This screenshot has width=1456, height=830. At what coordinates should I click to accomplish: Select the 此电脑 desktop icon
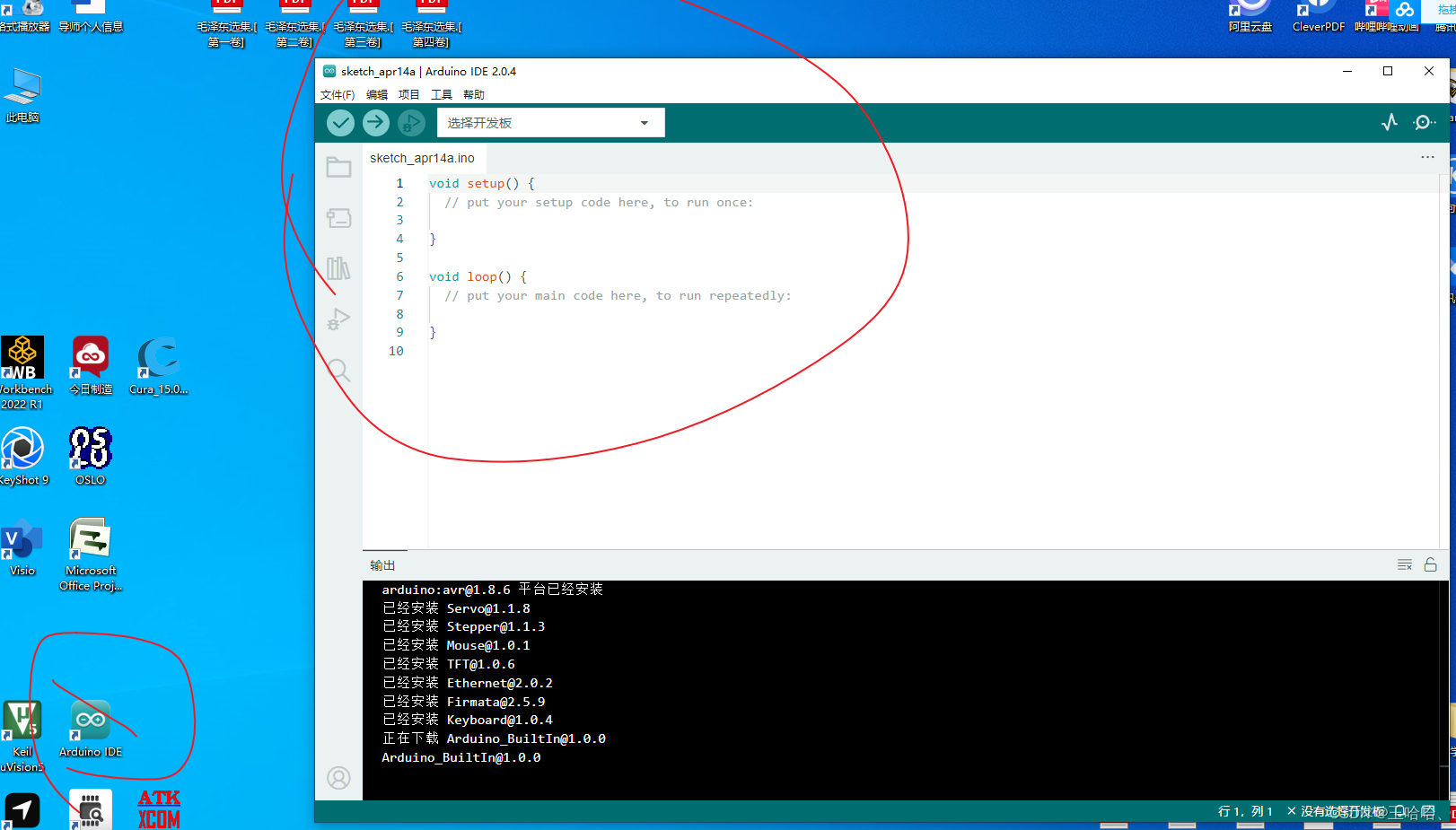(22, 96)
